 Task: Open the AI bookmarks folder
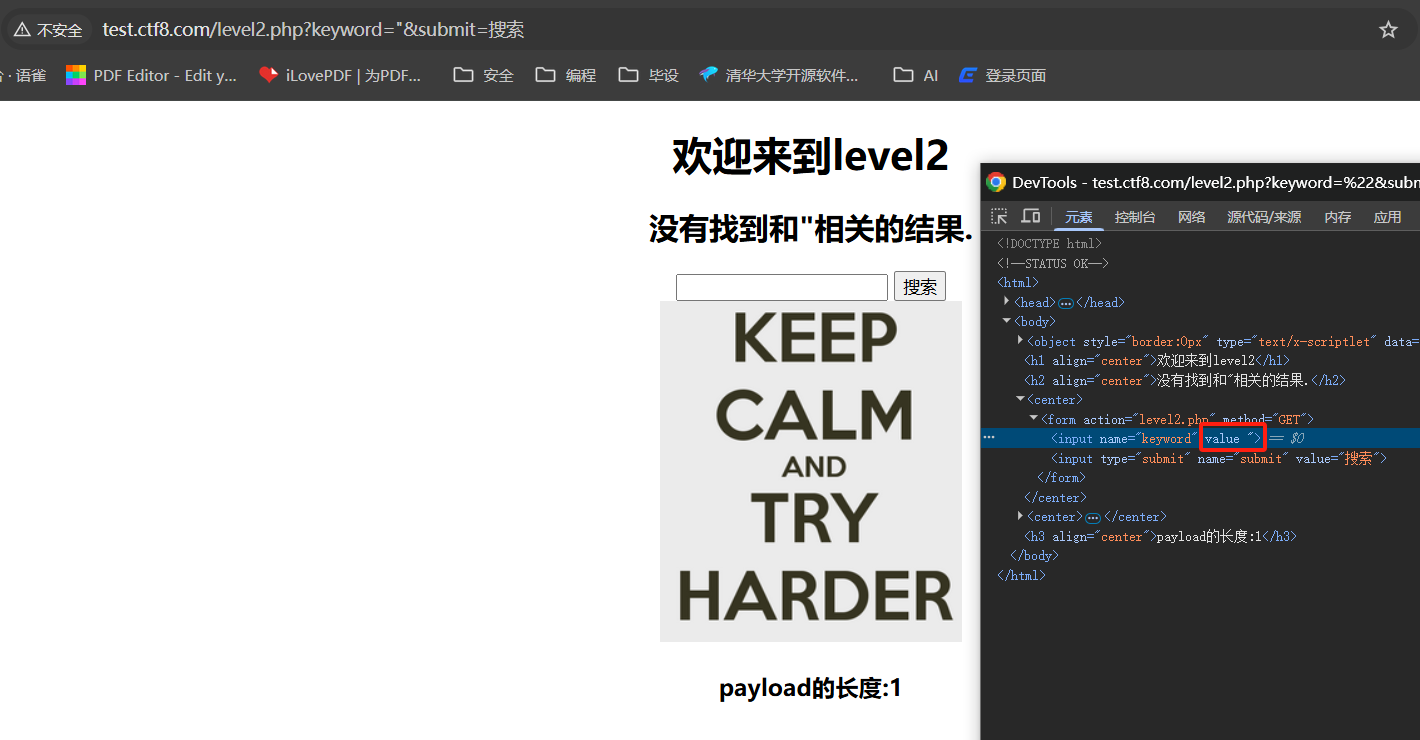pyautogui.click(x=916, y=75)
